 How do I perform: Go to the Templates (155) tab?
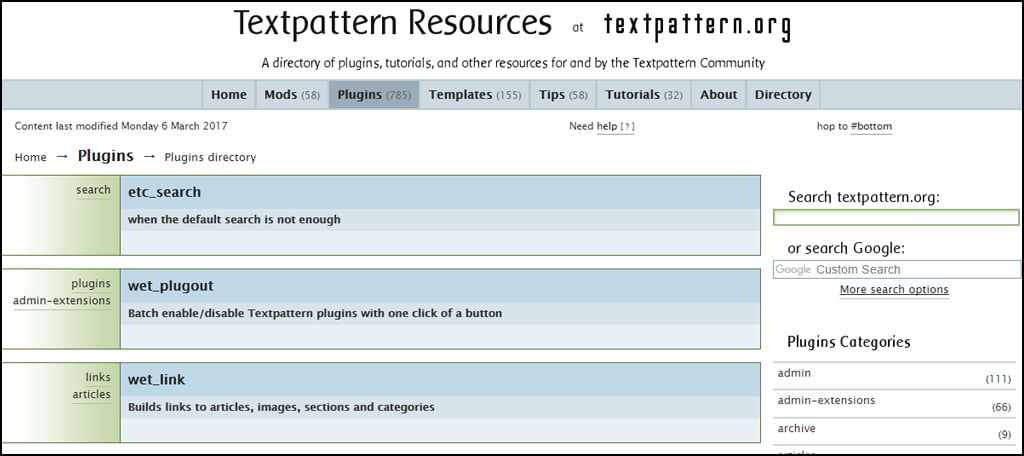475,95
